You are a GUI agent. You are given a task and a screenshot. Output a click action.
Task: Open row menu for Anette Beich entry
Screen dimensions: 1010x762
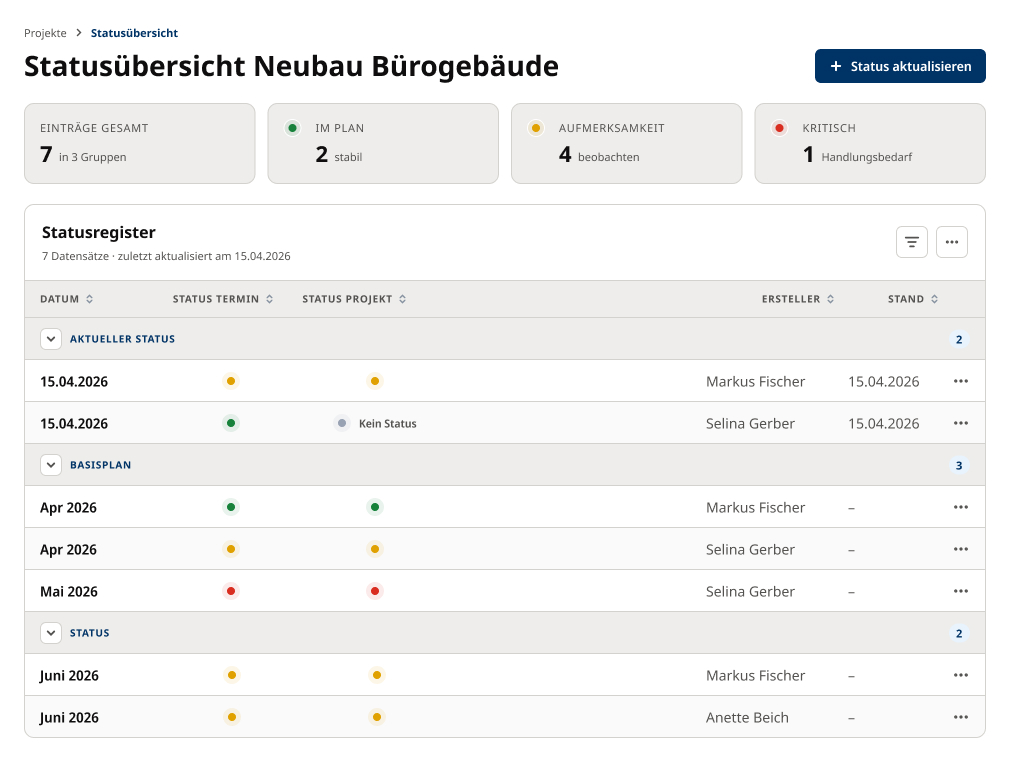(x=960, y=717)
